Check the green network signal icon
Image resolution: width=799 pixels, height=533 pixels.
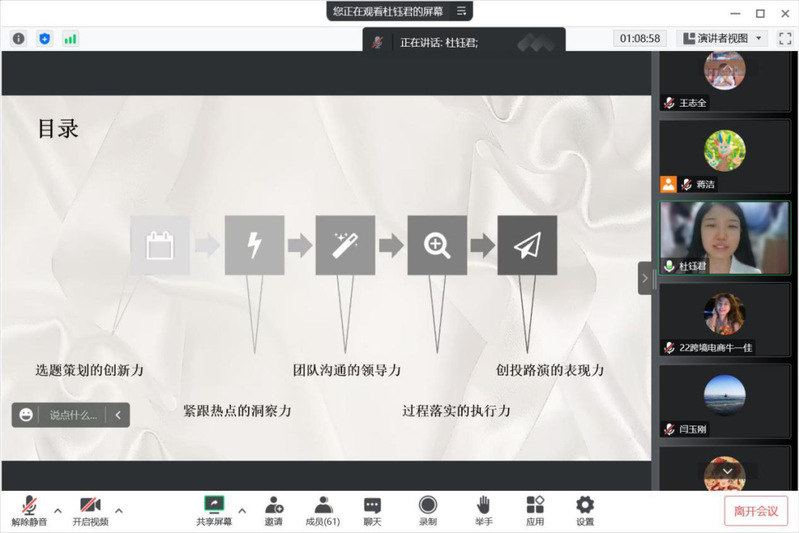pyautogui.click(x=70, y=39)
